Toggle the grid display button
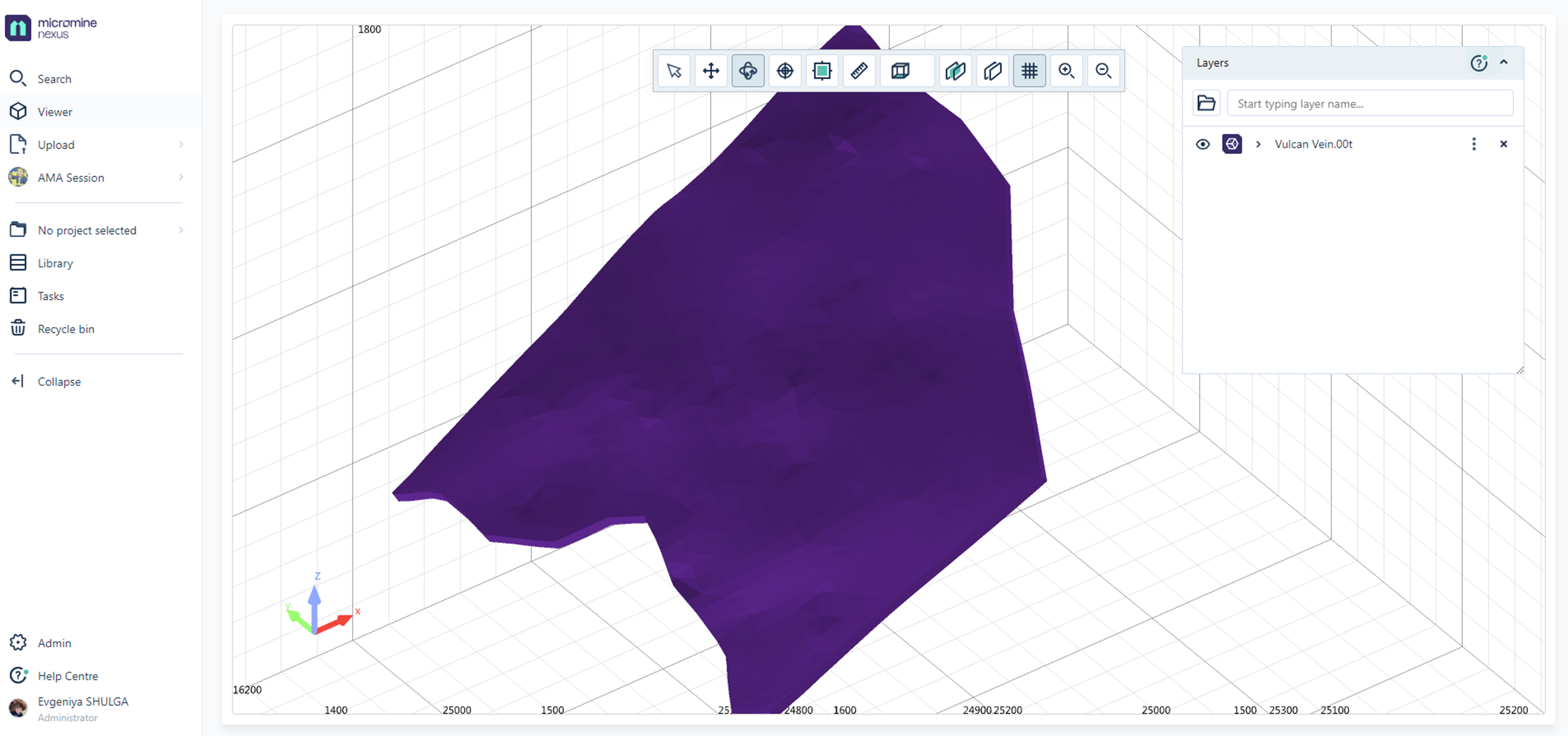Screen dimensions: 1568x736 1029,71
